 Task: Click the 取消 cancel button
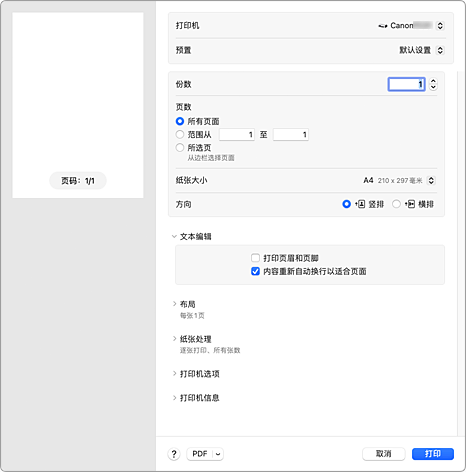[x=384, y=454]
